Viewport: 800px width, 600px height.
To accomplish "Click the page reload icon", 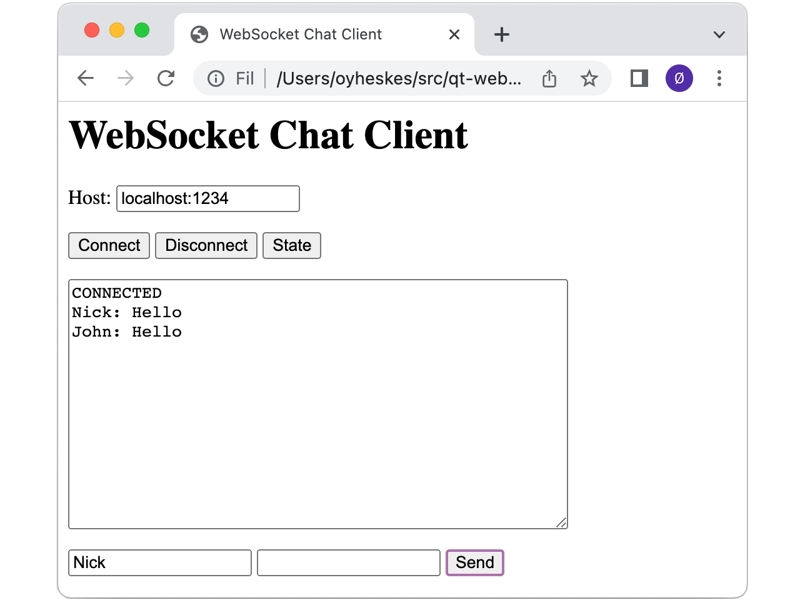I will click(x=166, y=77).
